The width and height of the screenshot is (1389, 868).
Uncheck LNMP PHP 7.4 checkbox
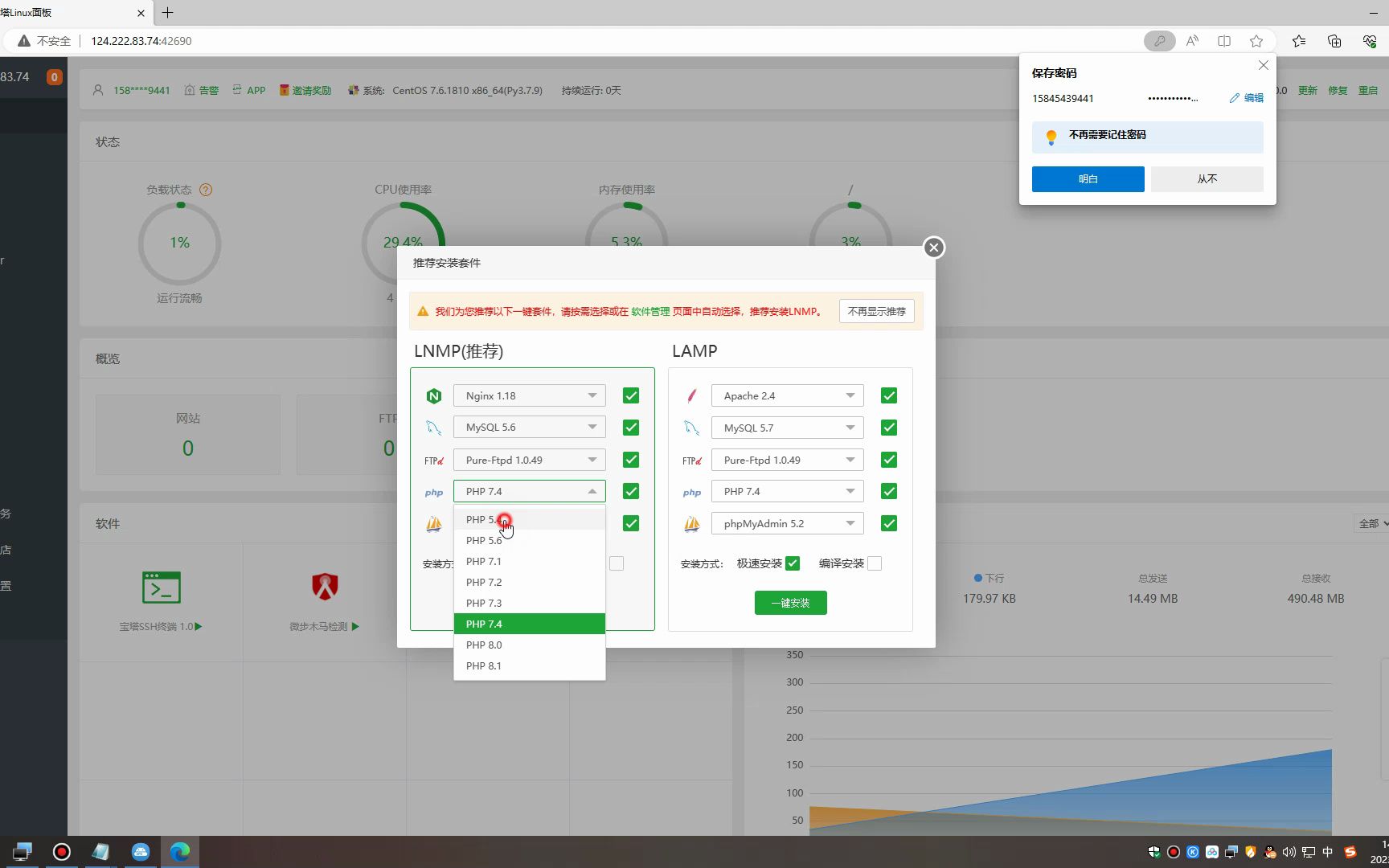coord(631,491)
